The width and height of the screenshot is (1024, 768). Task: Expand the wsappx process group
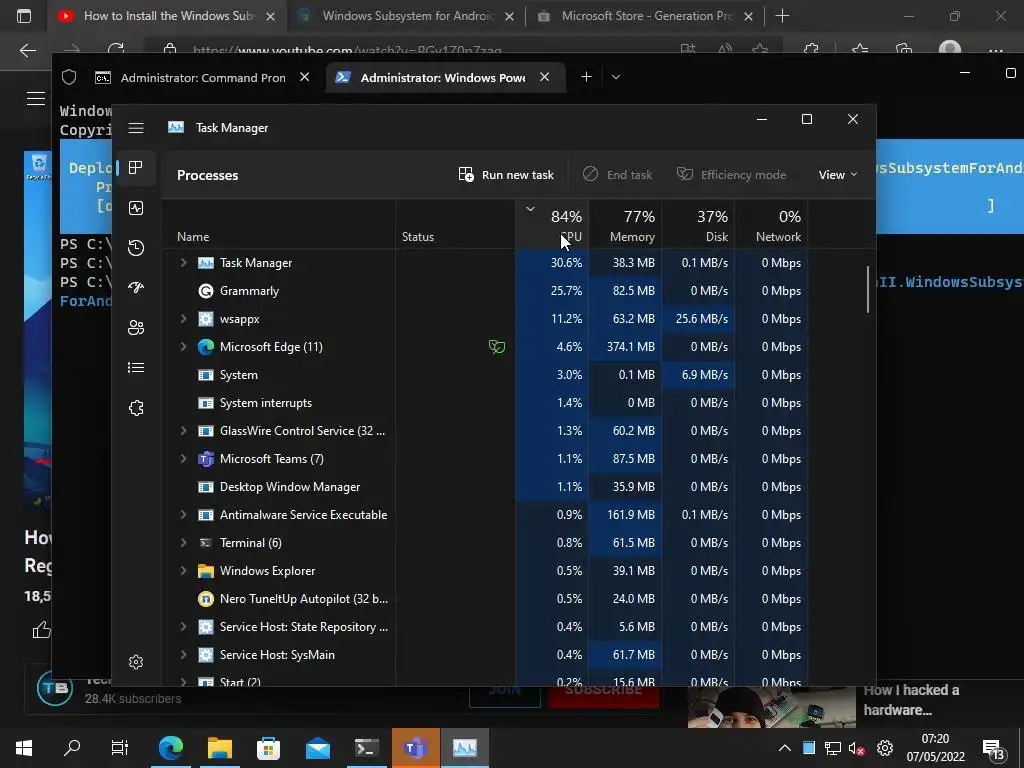click(x=184, y=319)
